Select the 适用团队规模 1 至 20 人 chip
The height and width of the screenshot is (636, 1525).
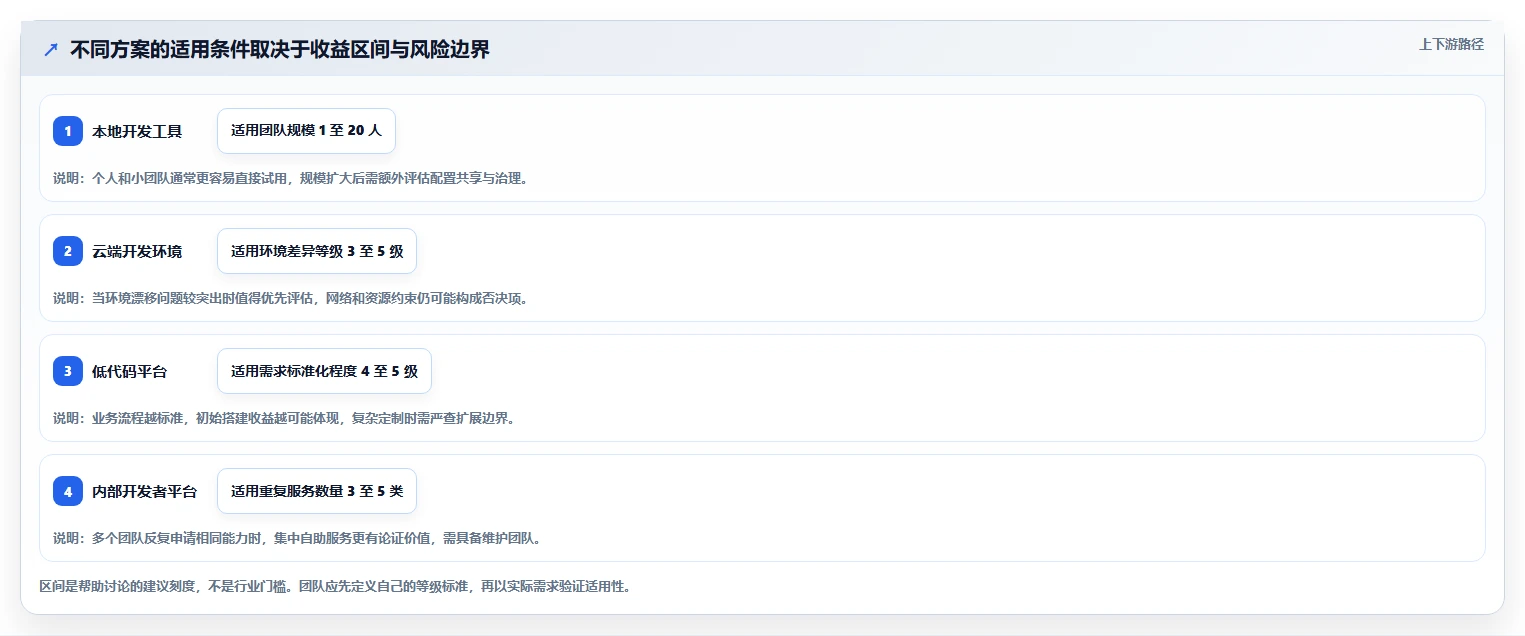point(306,131)
